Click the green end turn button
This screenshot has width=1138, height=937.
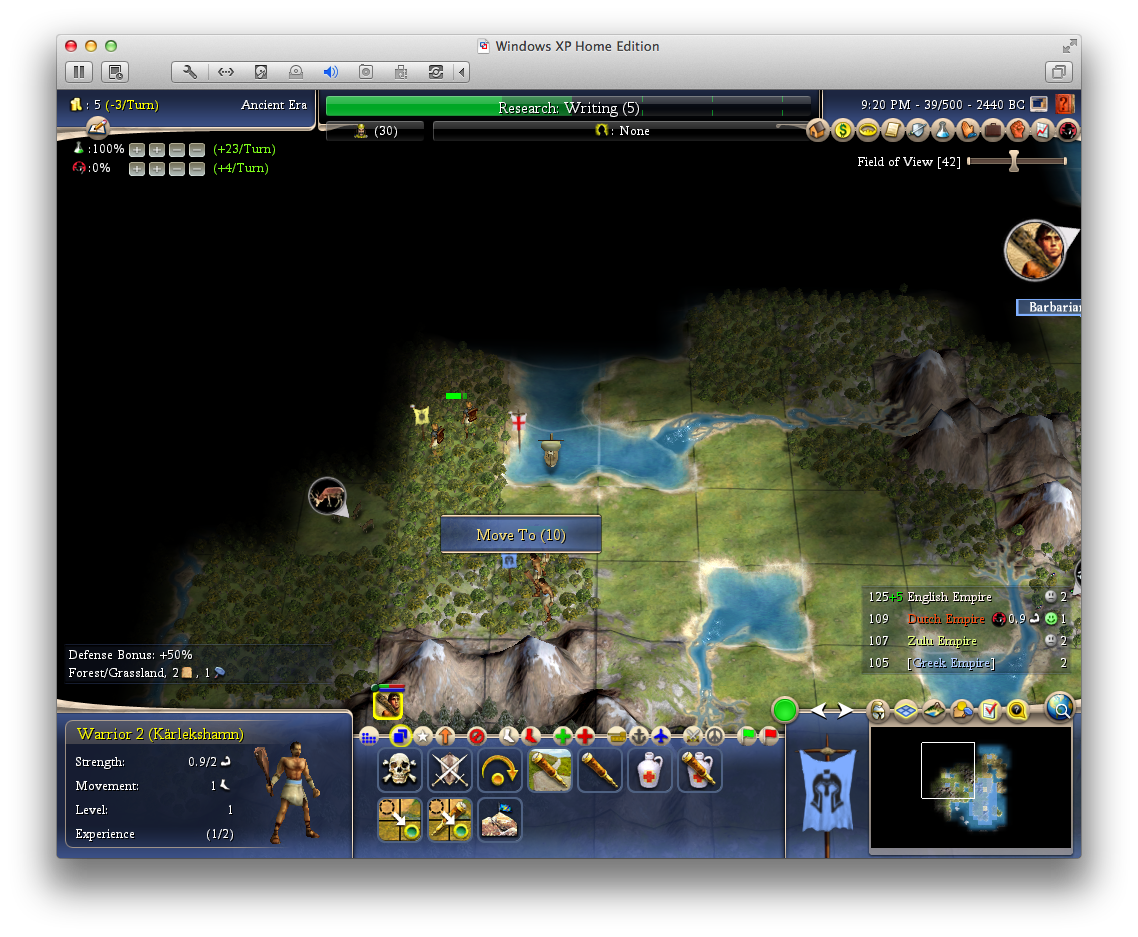pyautogui.click(x=785, y=710)
